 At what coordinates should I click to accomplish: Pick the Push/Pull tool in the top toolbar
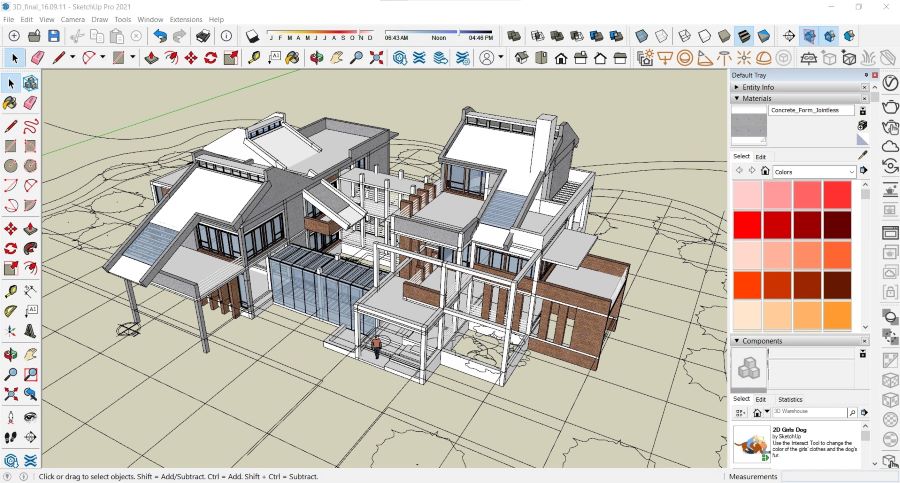click(152, 57)
